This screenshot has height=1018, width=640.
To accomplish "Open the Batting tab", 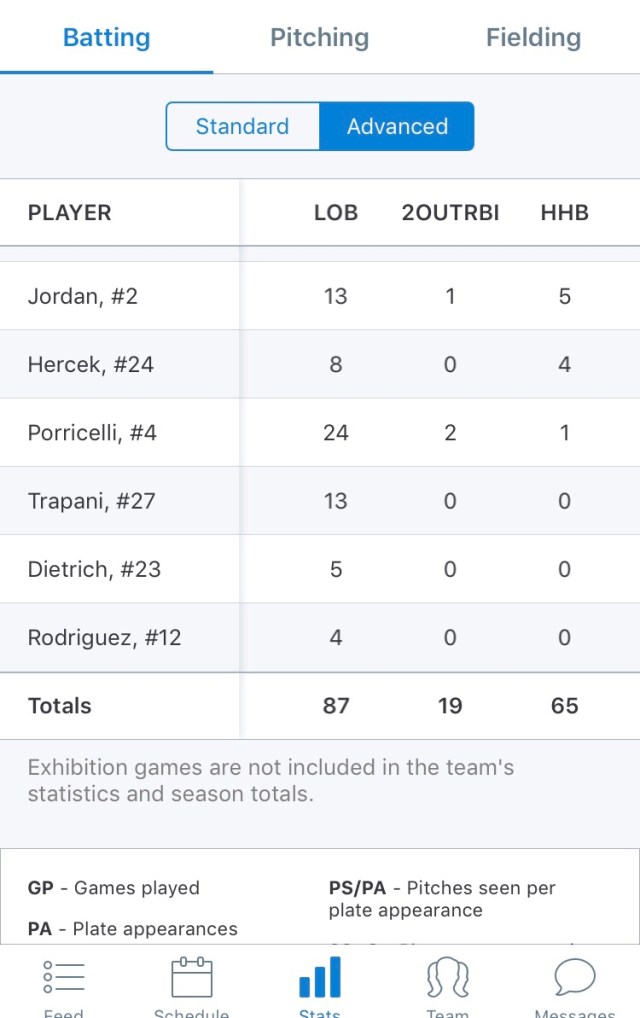I will pos(106,38).
